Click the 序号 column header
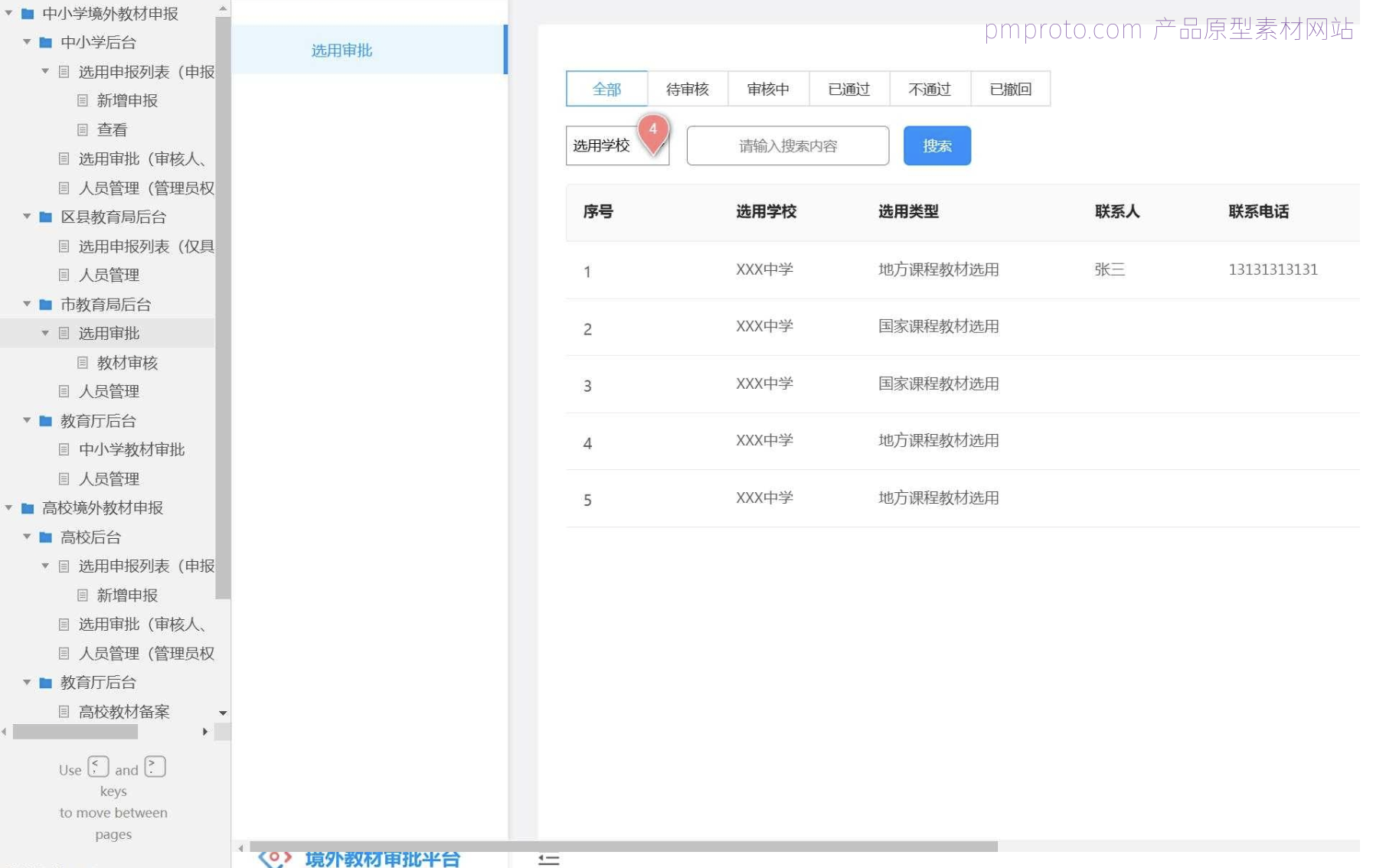Image resolution: width=1386 pixels, height=868 pixels. coord(598,211)
